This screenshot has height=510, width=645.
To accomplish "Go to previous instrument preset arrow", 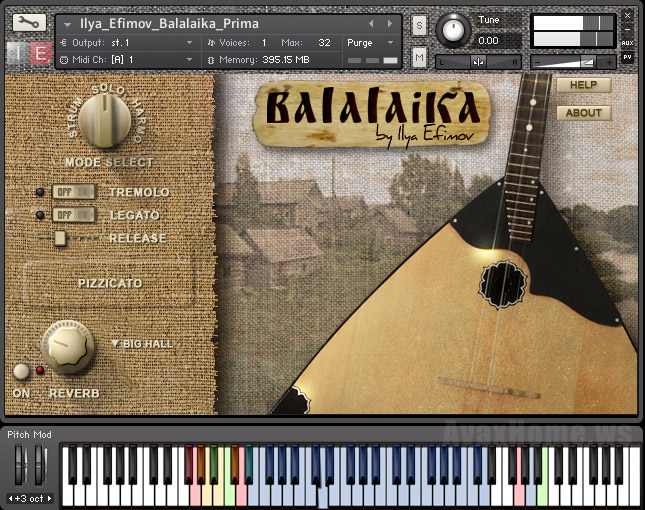I will (x=371, y=24).
